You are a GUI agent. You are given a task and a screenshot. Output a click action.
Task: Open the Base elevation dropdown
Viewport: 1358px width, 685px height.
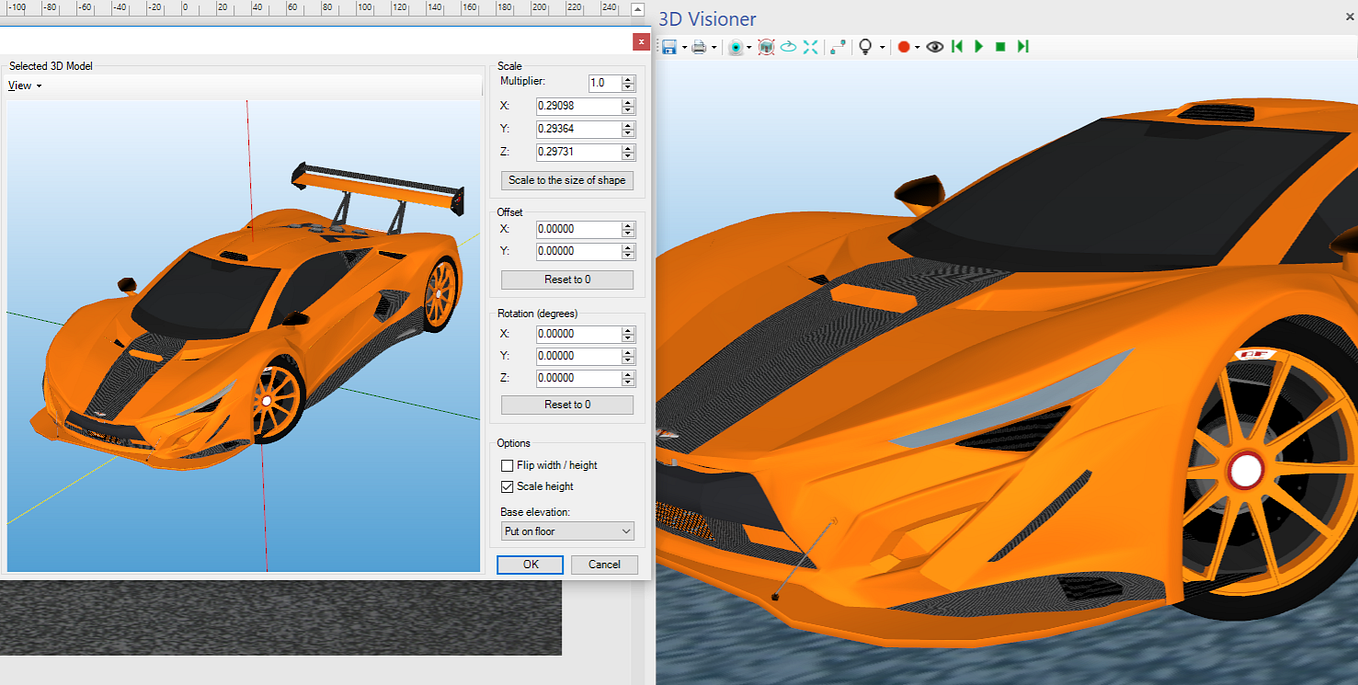point(567,531)
